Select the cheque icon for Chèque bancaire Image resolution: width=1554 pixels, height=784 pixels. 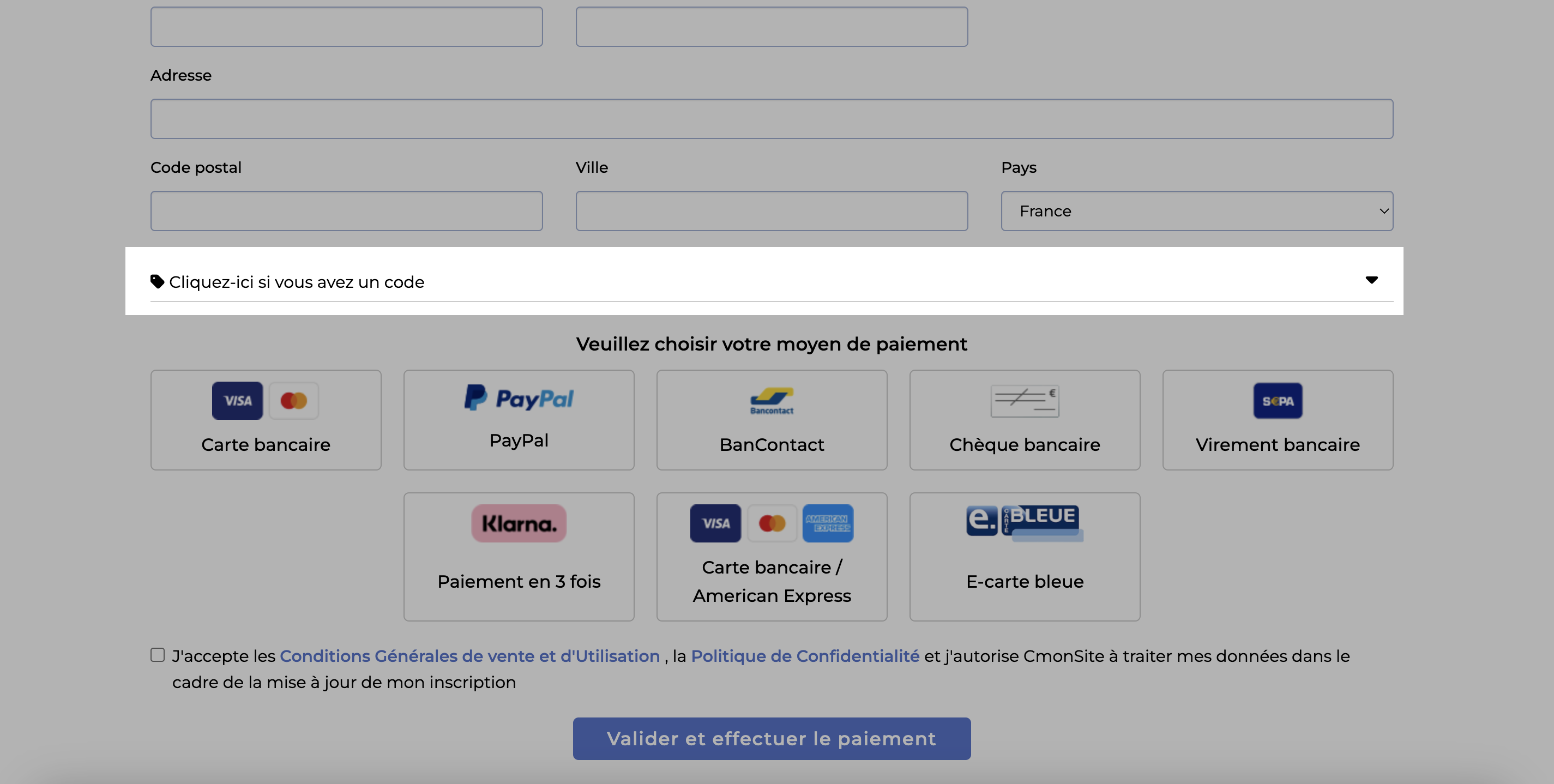click(1025, 401)
